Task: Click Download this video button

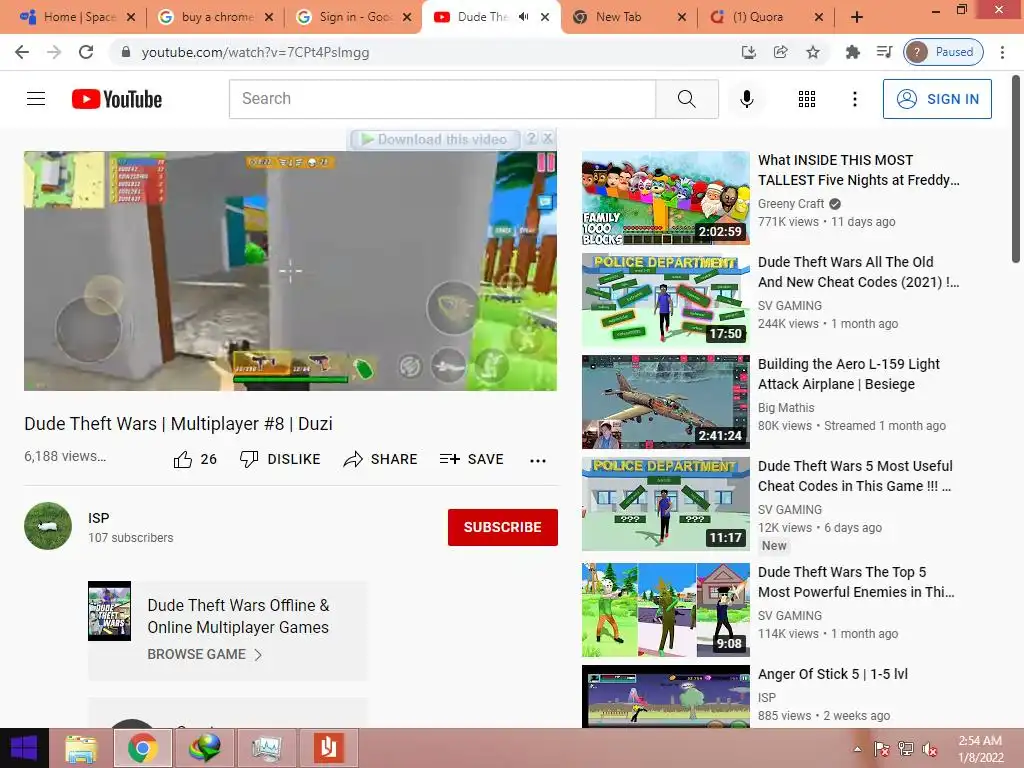Action: 435,139
